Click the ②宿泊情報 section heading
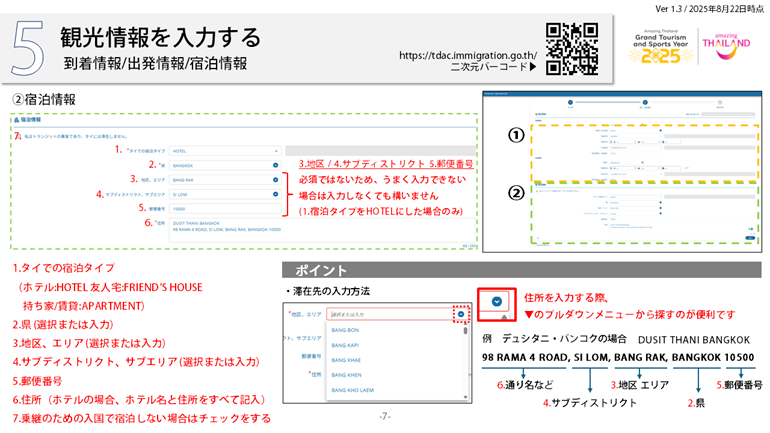The image size is (770, 433). [44, 100]
